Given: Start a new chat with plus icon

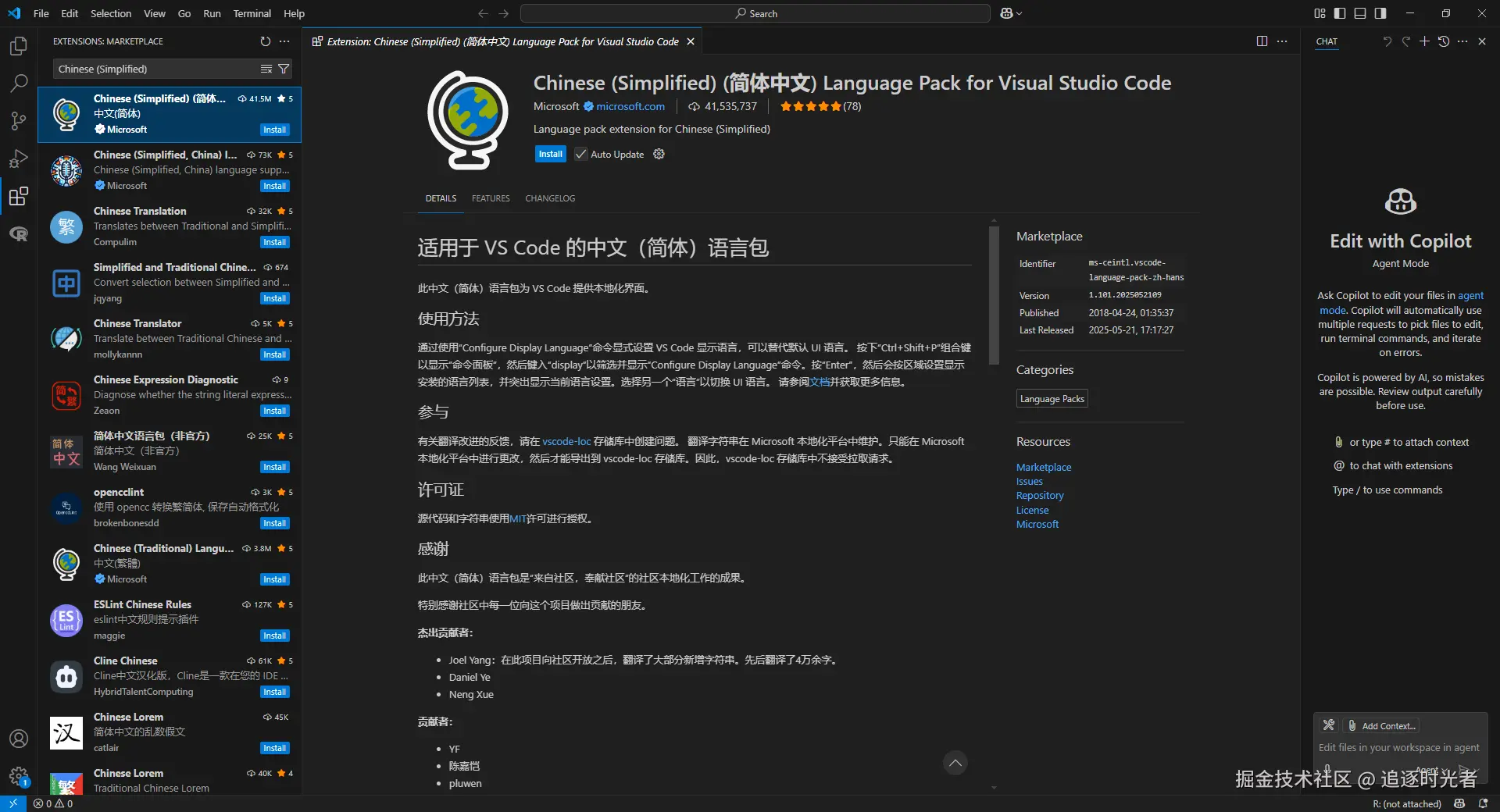Looking at the screenshot, I should (1424, 41).
